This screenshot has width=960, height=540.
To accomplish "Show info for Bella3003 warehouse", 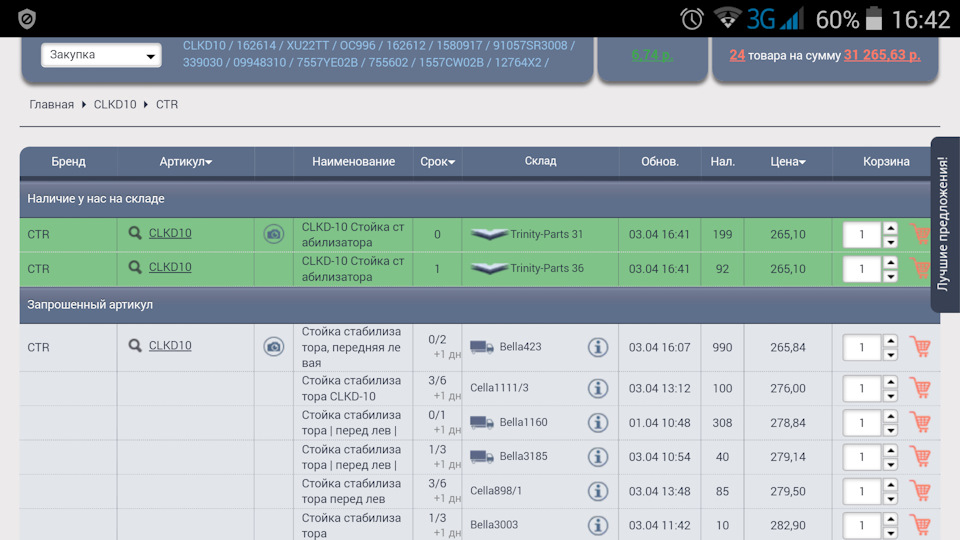I will tap(598, 526).
